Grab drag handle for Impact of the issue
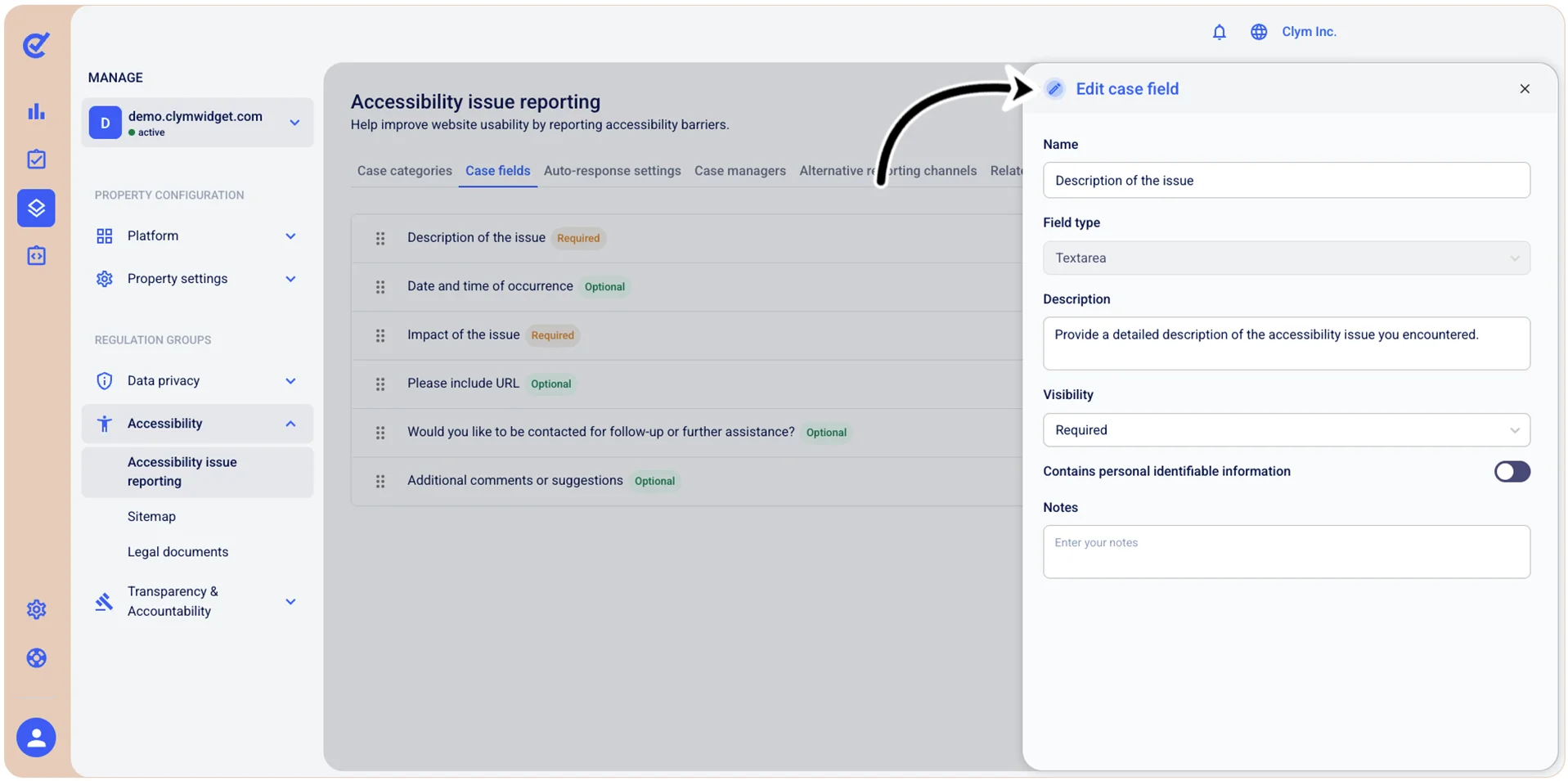1568x781 pixels. click(380, 336)
